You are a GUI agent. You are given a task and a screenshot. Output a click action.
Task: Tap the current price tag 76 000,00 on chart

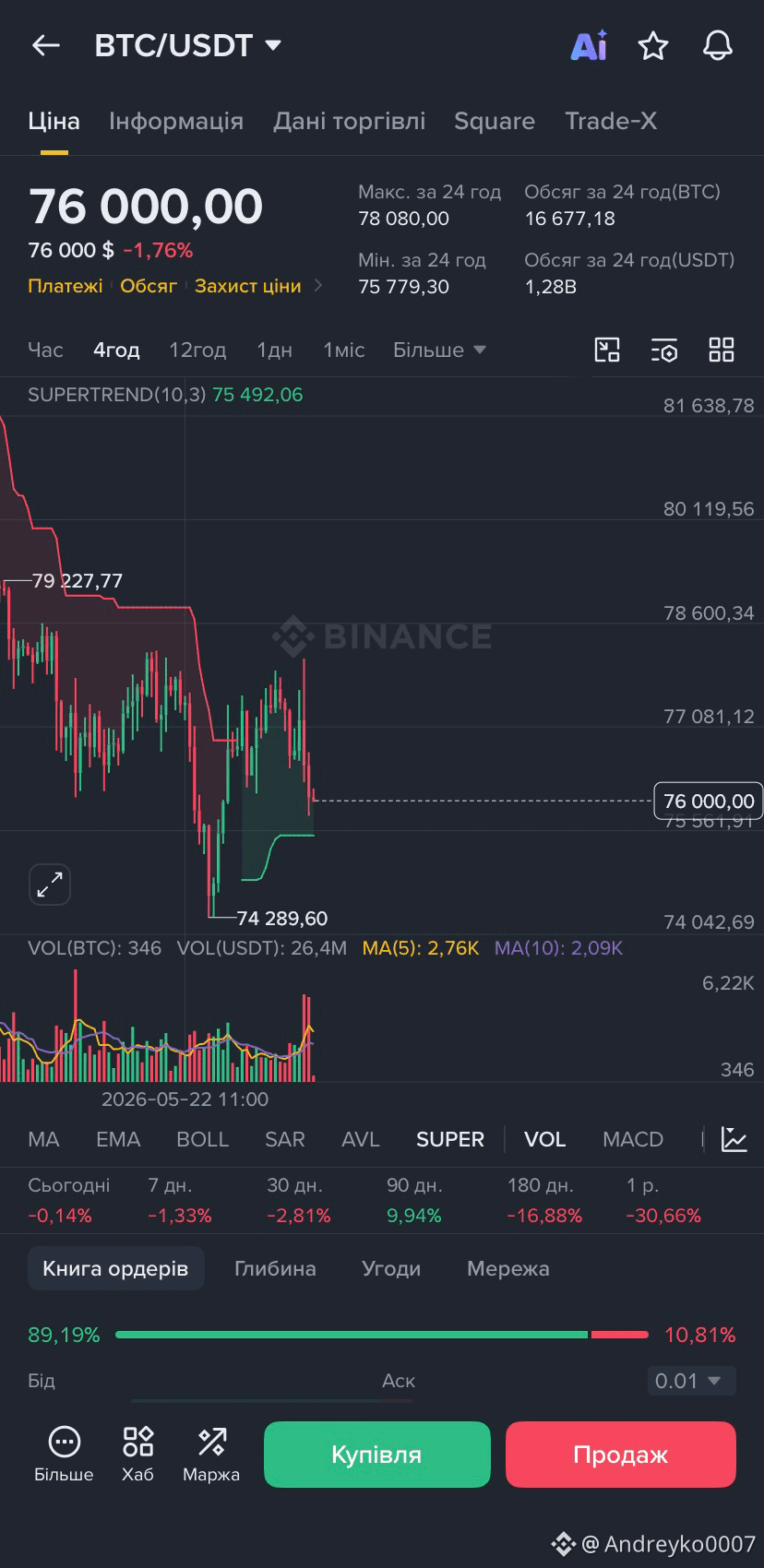(709, 801)
